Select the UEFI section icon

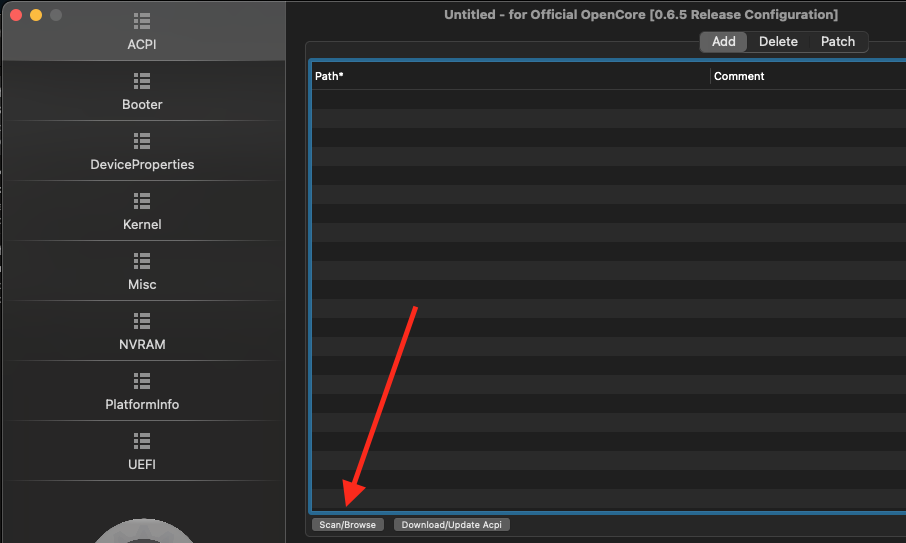tap(142, 441)
